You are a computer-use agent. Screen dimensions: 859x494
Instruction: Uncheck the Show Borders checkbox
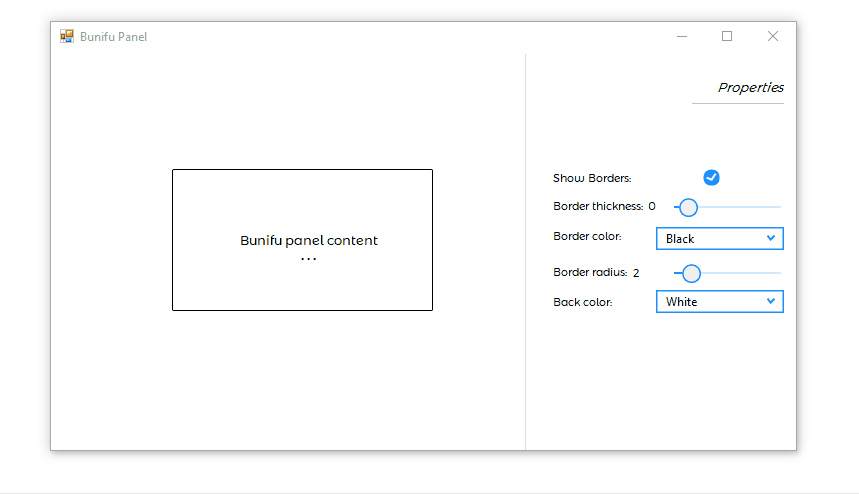point(711,177)
